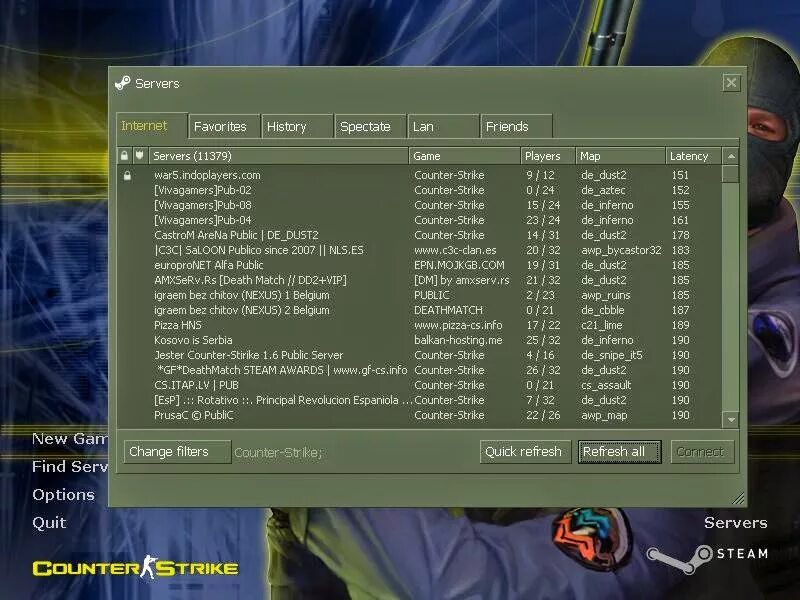
Task: Select Jester Counter-Strike 1.6 Public Server
Action: pyautogui.click(x=419, y=355)
